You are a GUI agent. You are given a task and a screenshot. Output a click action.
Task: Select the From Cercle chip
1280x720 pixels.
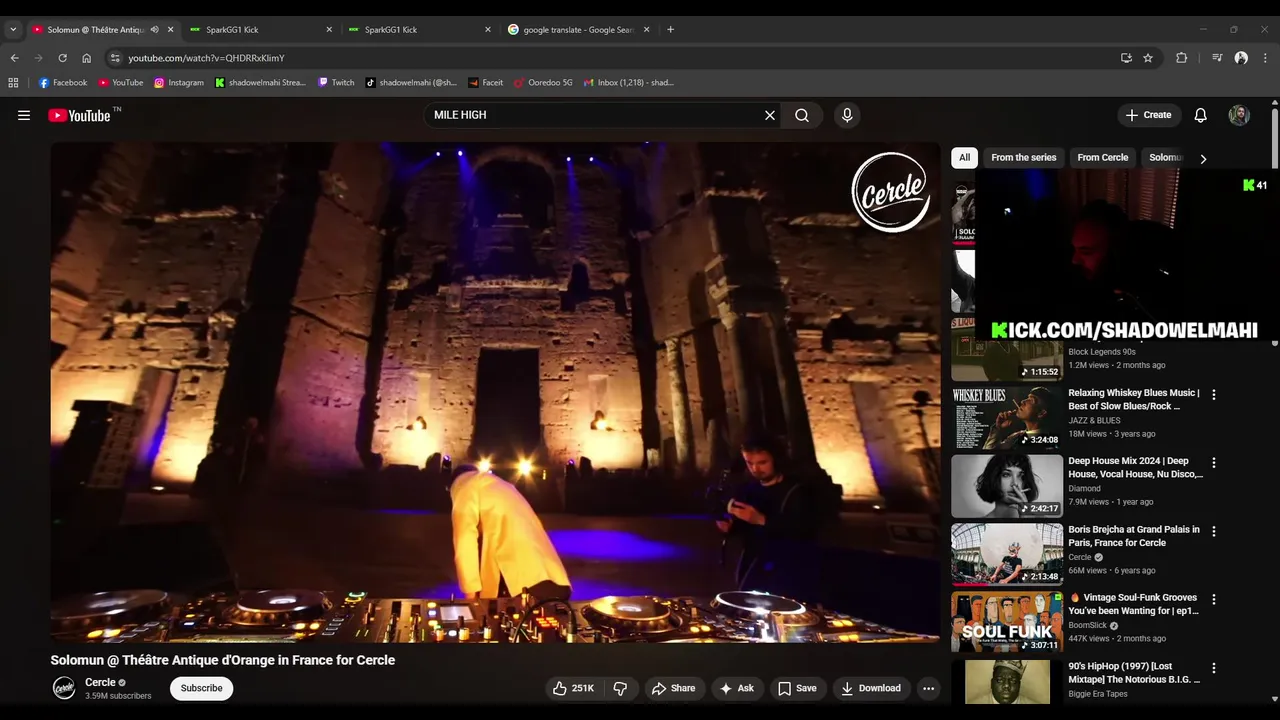(x=1102, y=157)
